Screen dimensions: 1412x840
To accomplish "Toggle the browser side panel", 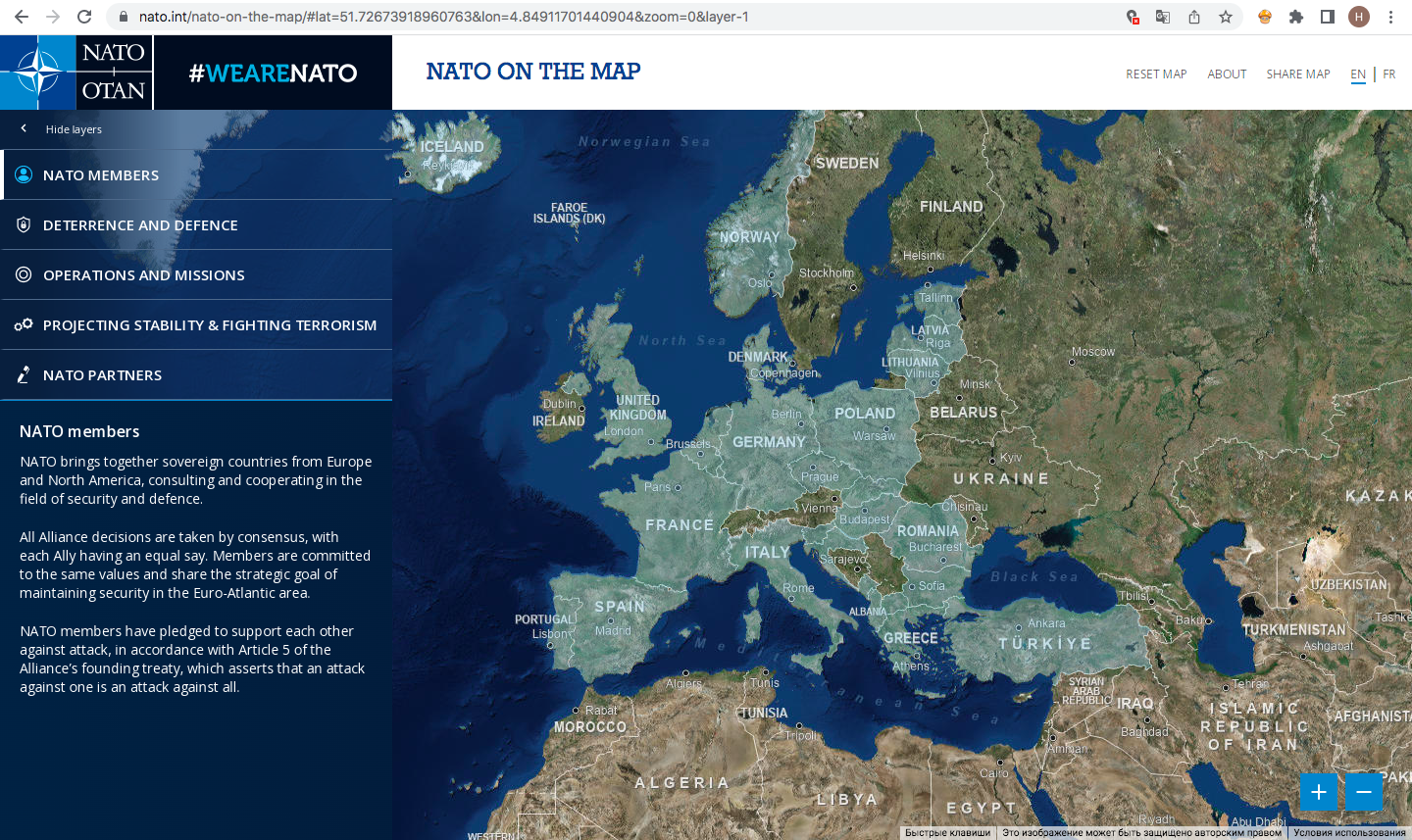I will tap(1328, 17).
